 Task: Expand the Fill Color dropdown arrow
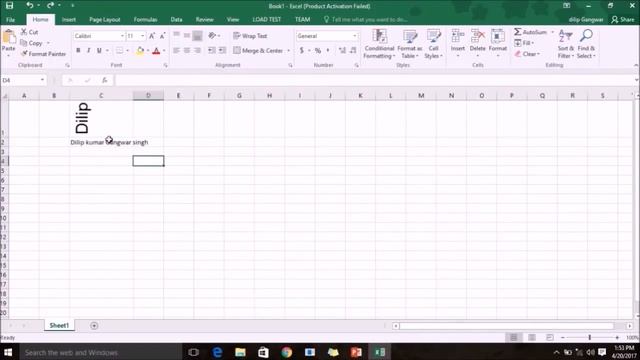[147, 51]
